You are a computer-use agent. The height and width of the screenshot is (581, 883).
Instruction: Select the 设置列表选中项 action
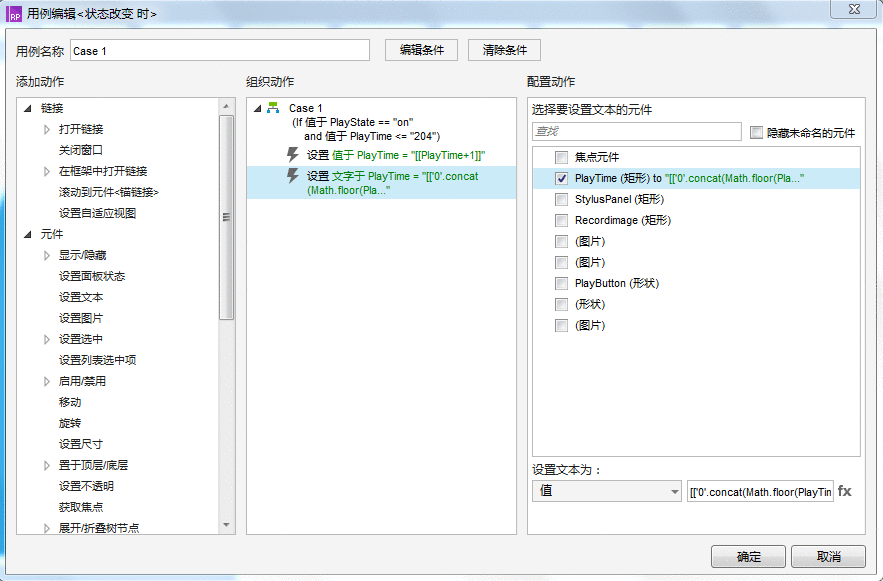click(97, 360)
